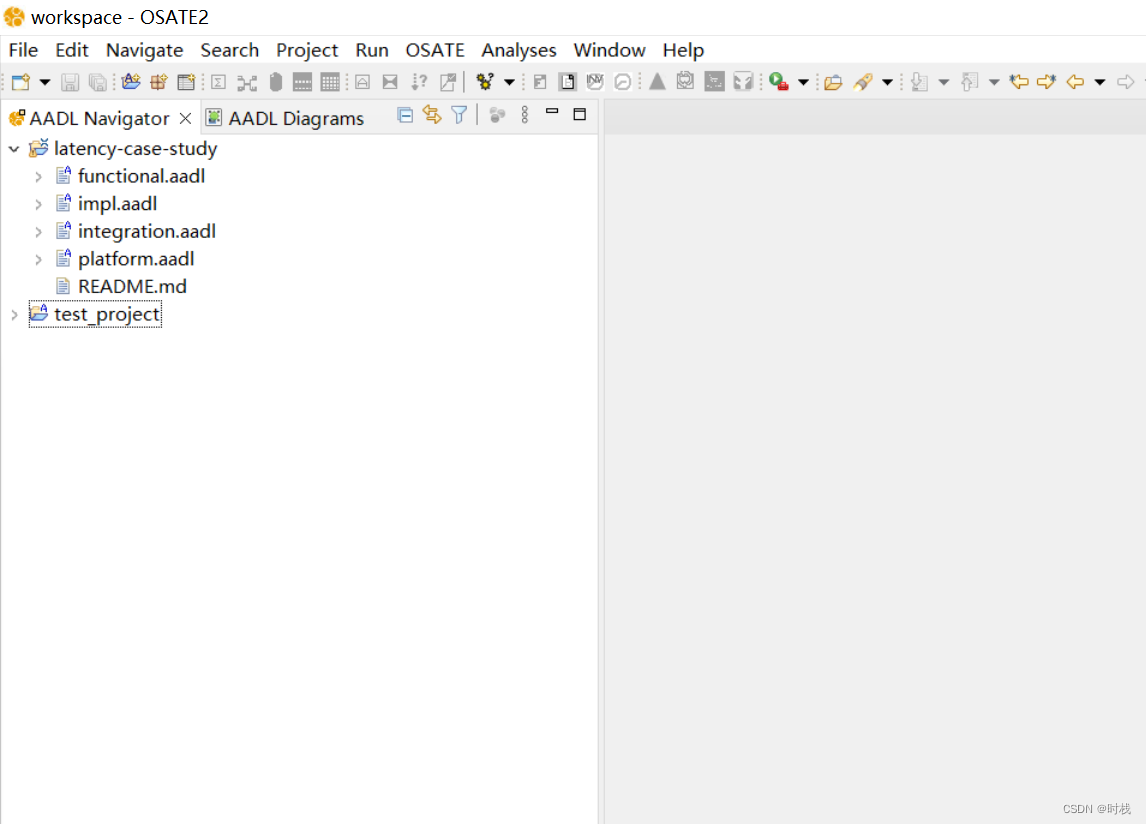
Task: Switch to the AADL Navigator tab
Action: [99, 118]
